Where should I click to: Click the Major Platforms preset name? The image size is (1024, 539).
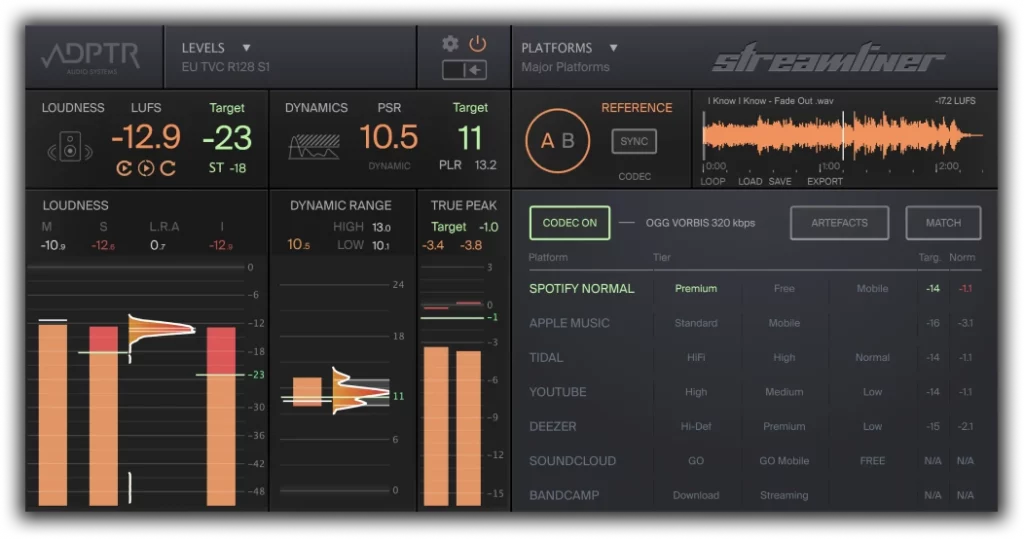pos(566,67)
